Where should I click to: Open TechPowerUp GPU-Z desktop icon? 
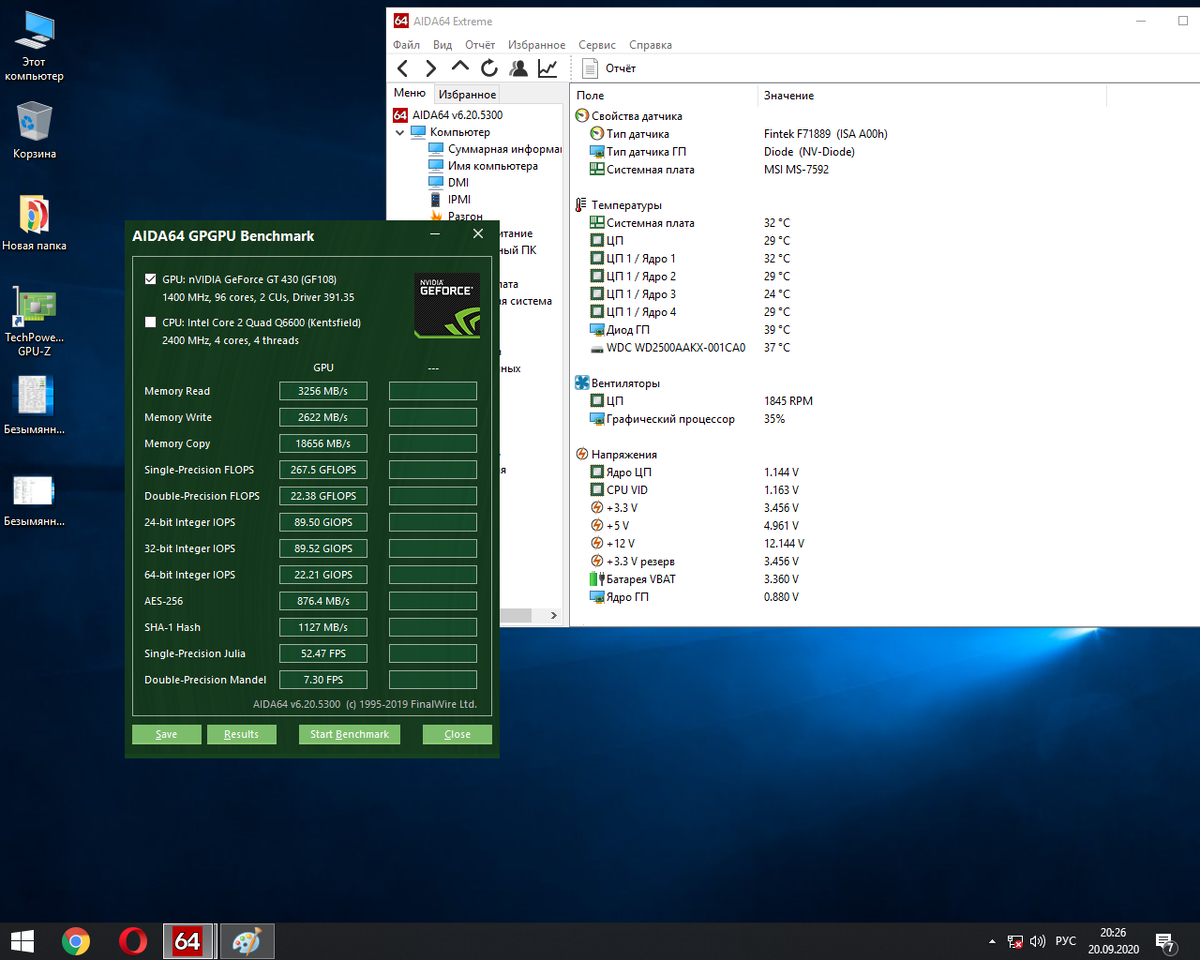(x=34, y=322)
